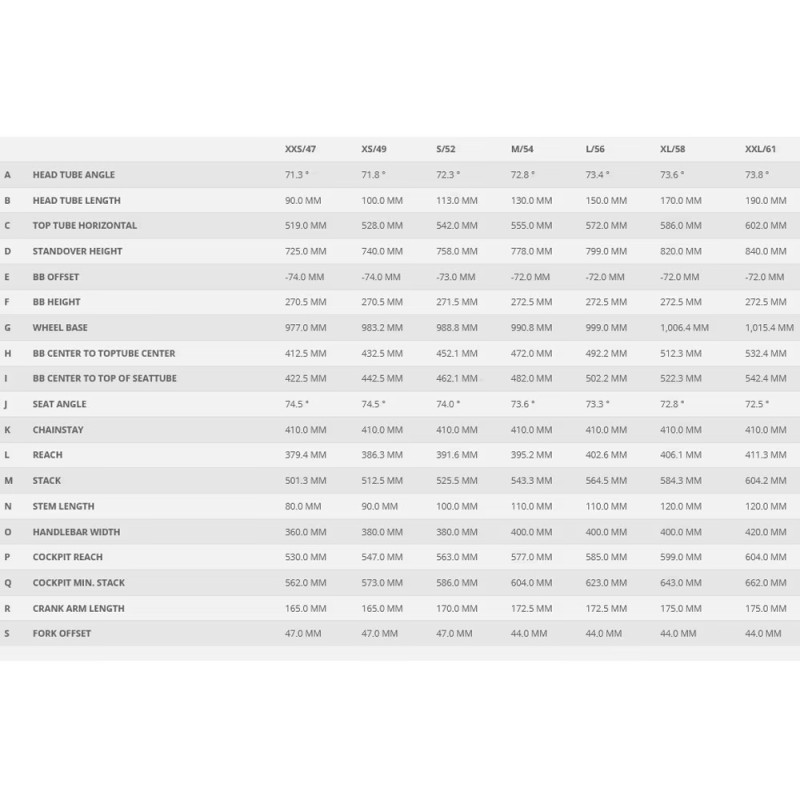Image resolution: width=800 pixels, height=800 pixels.
Task: Click the XXL/61 size column header
Action: (760, 149)
